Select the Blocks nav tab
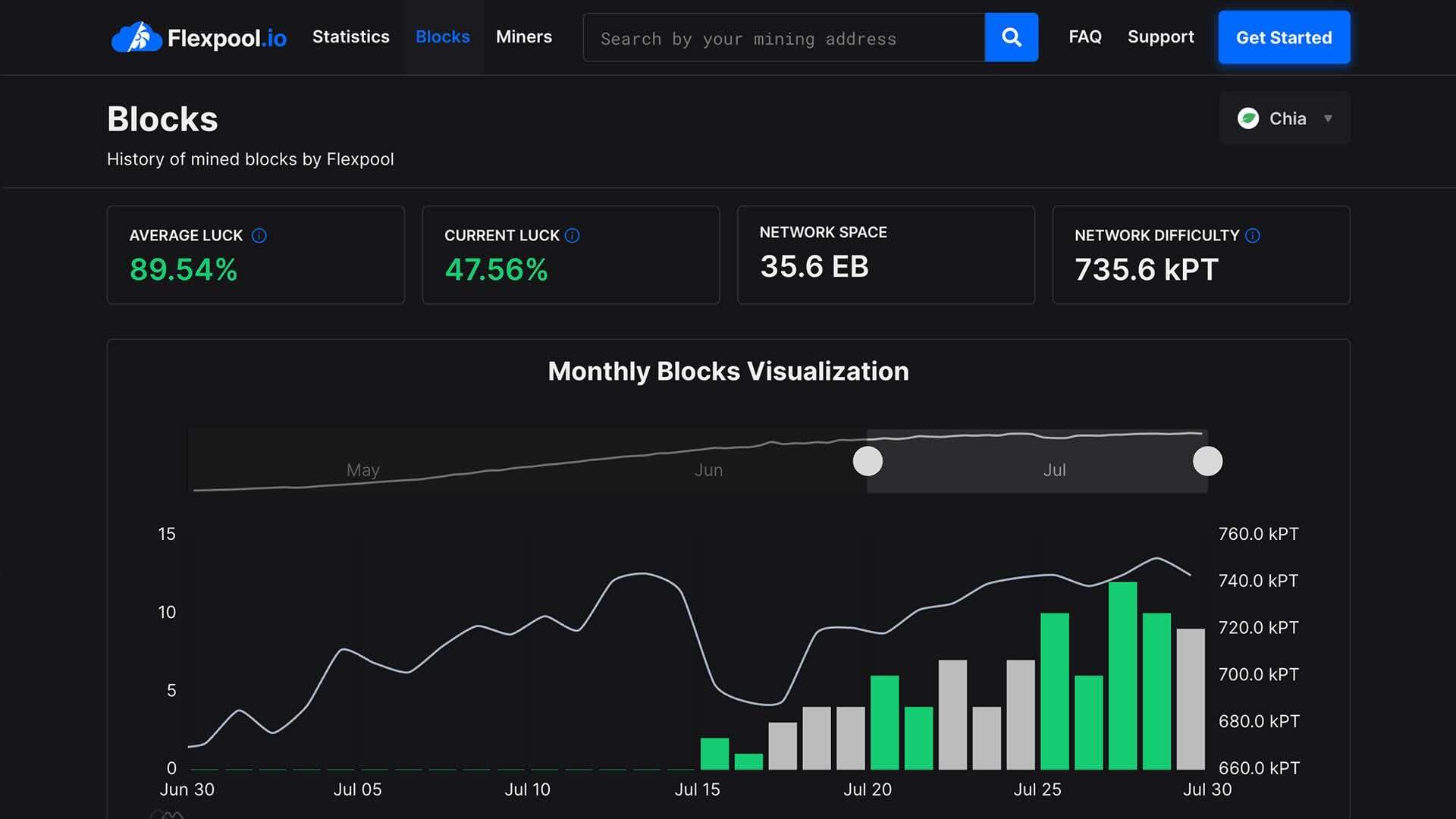1456x819 pixels. point(442,37)
